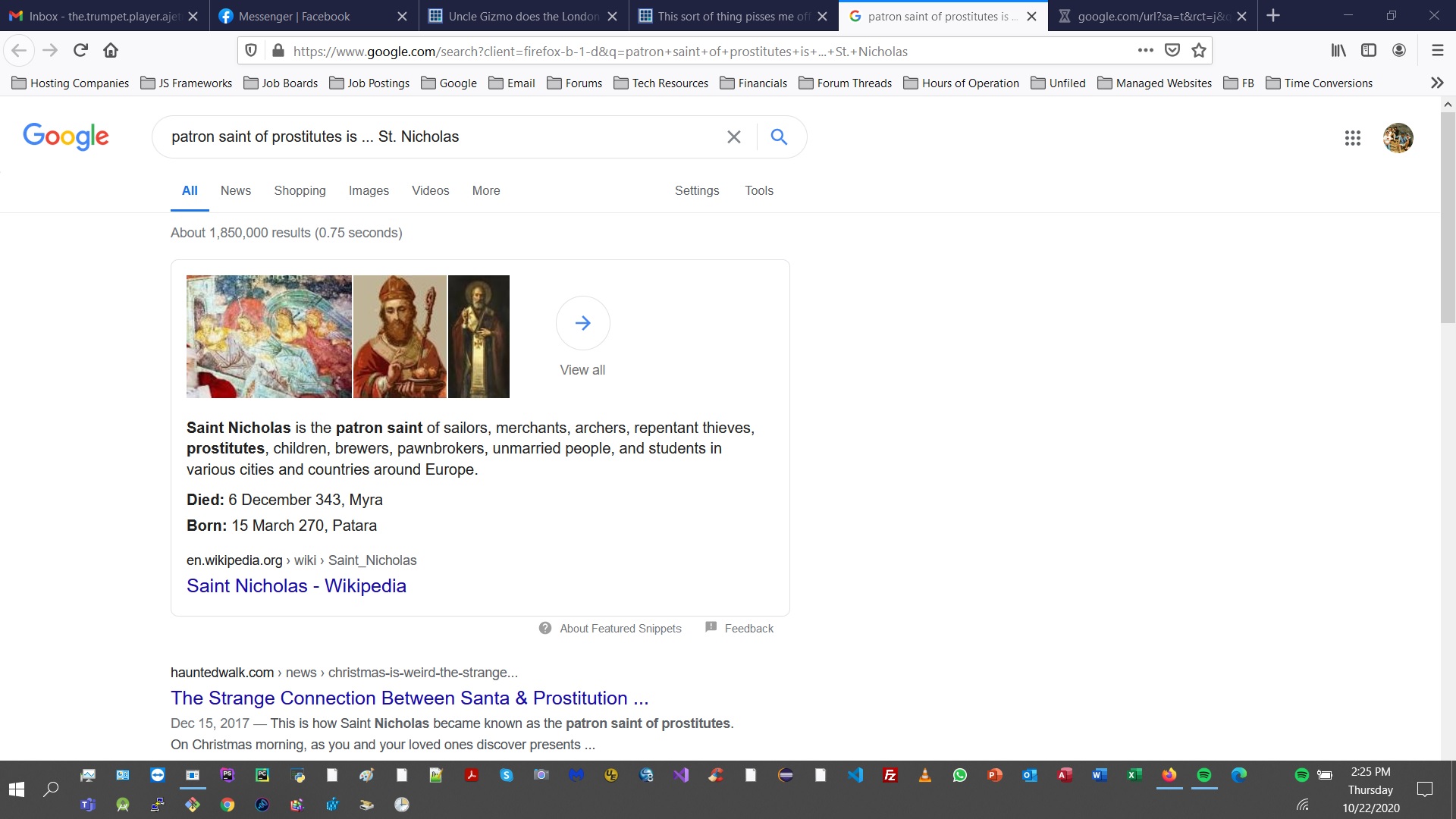Open the JS Frameworks bookmark folder
The image size is (1456, 819).
[x=187, y=83]
